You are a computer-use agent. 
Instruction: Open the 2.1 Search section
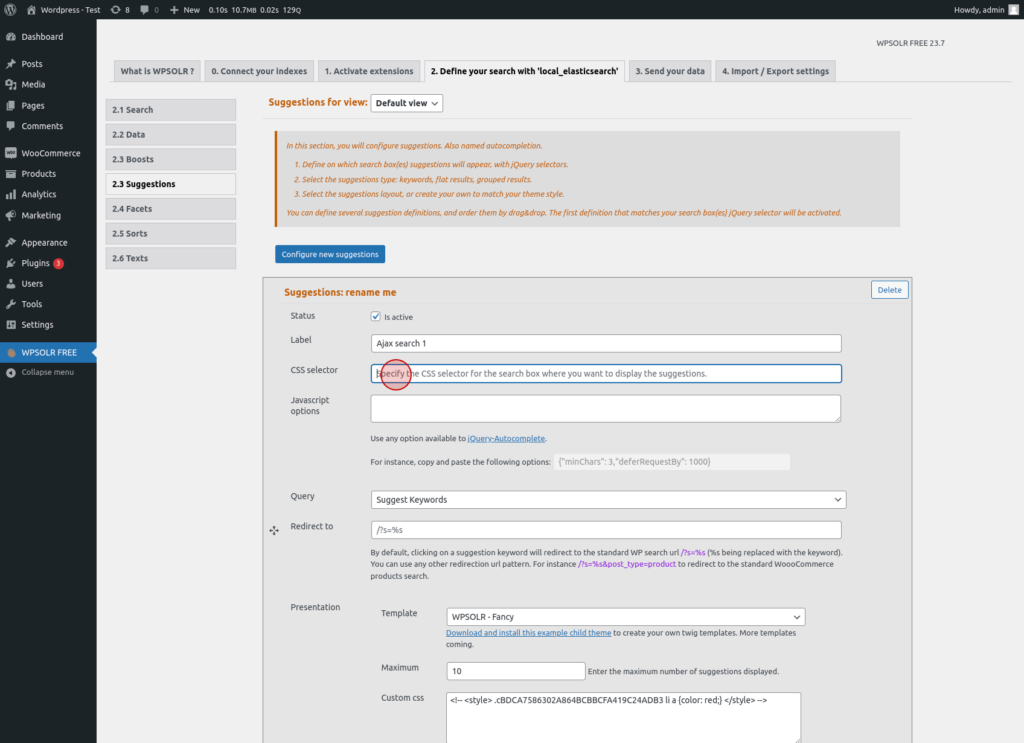point(170,110)
